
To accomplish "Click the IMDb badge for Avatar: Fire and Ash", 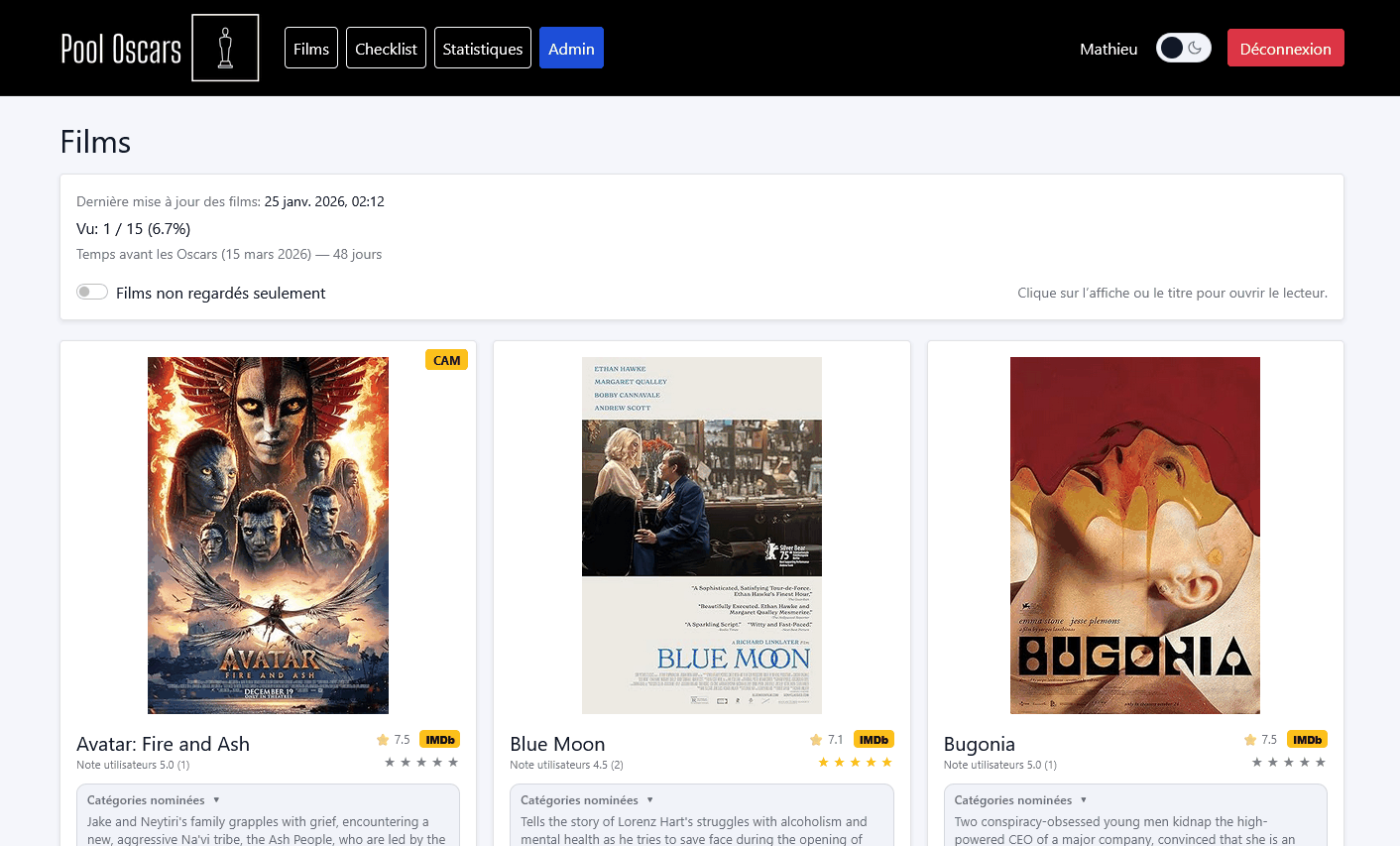I will [x=439, y=739].
